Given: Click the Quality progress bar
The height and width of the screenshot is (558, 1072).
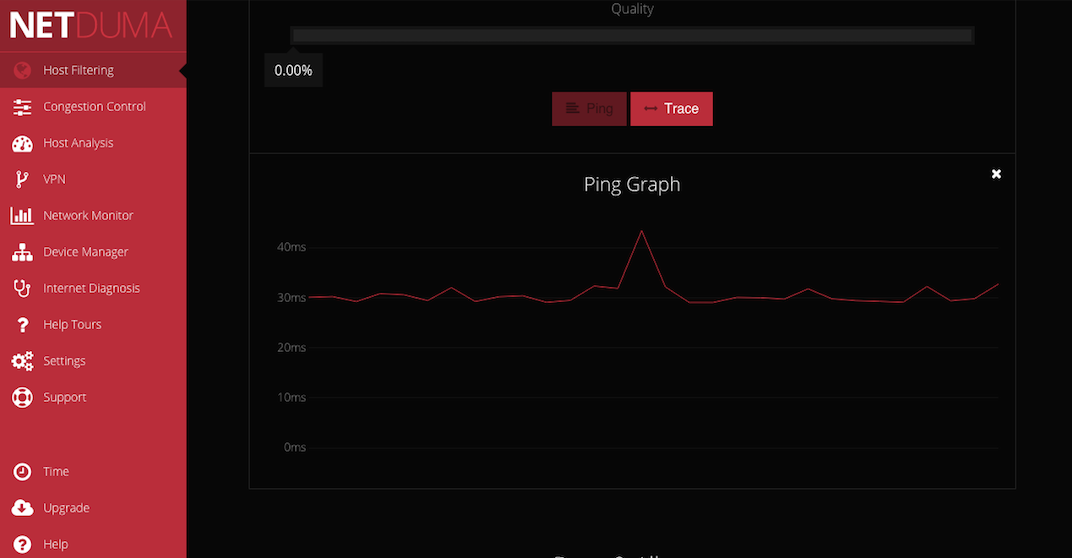Looking at the screenshot, I should pos(632,36).
